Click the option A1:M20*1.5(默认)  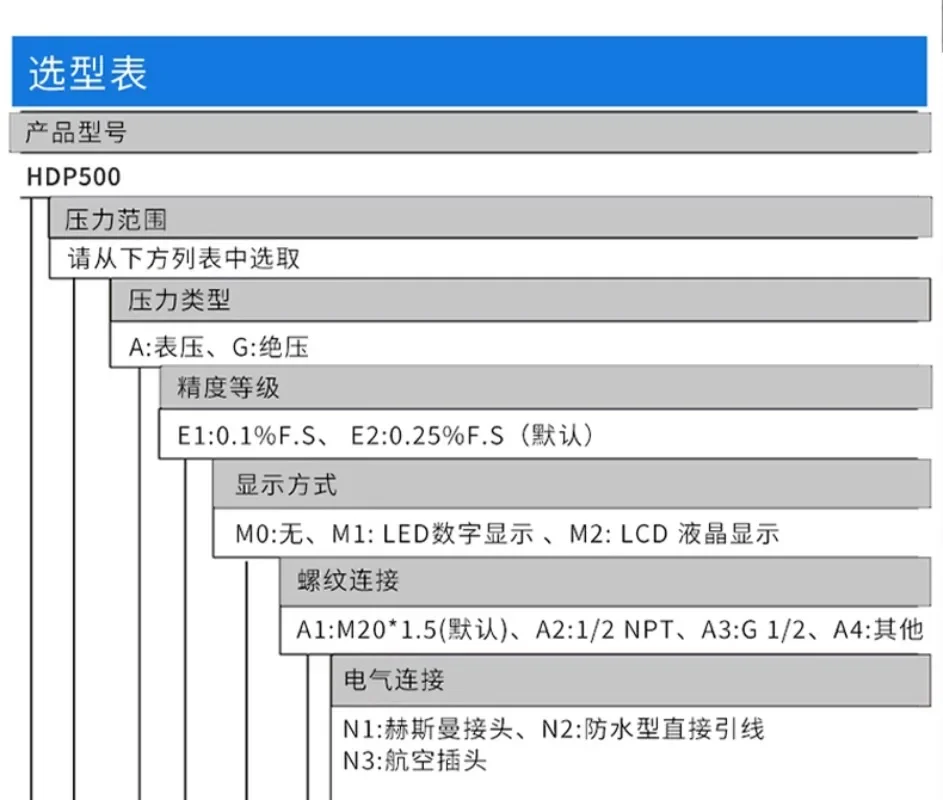[x=402, y=630]
